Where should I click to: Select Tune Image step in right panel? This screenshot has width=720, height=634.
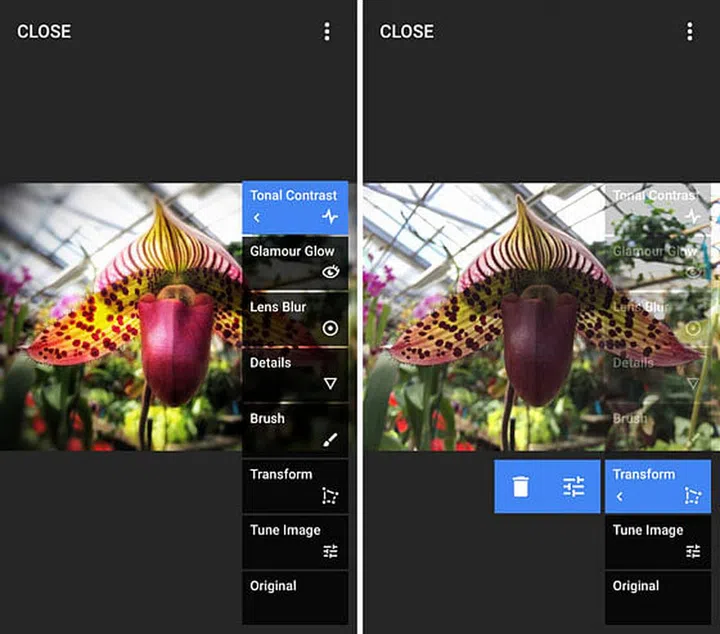657,541
